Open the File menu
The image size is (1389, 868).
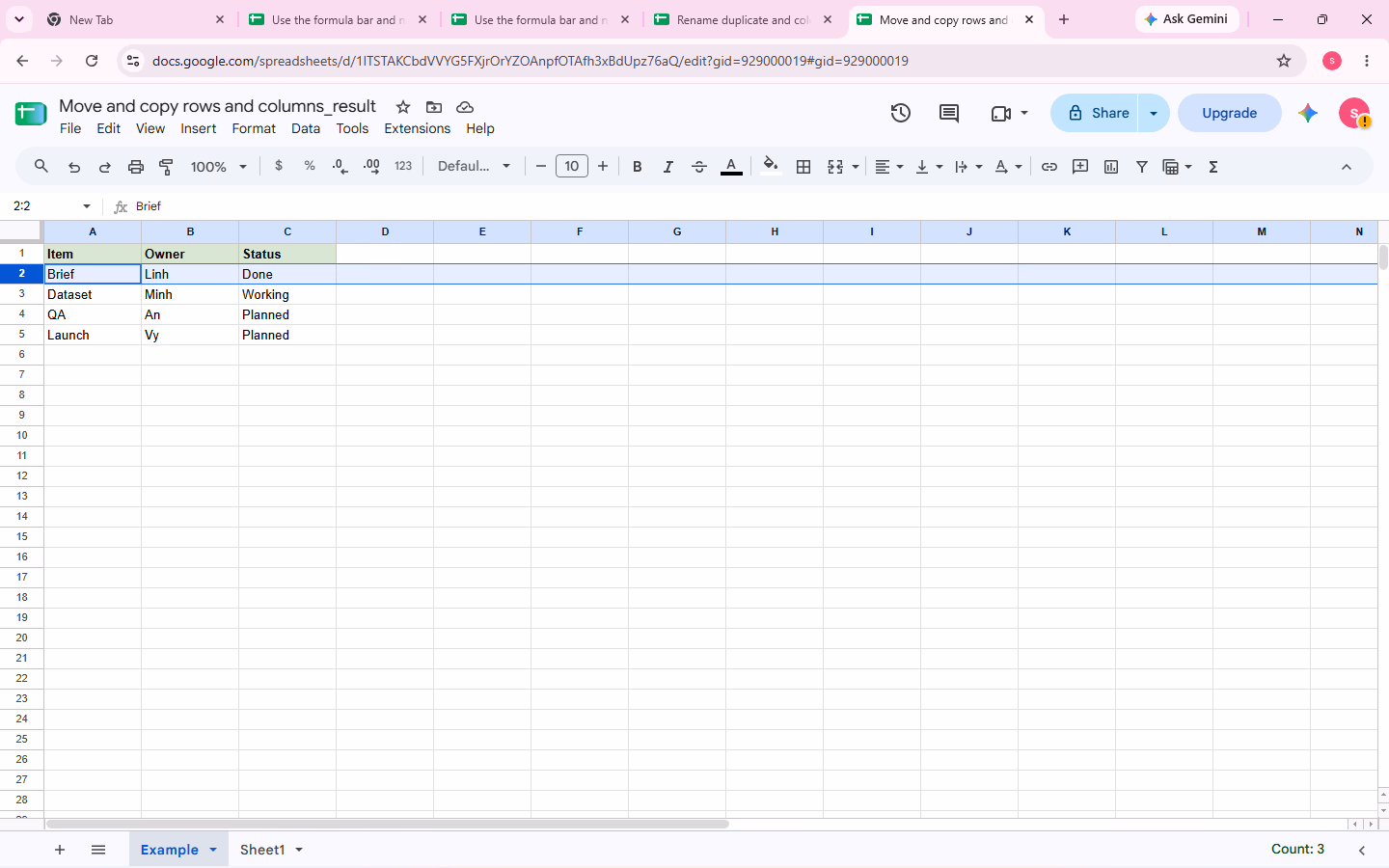[x=70, y=128]
